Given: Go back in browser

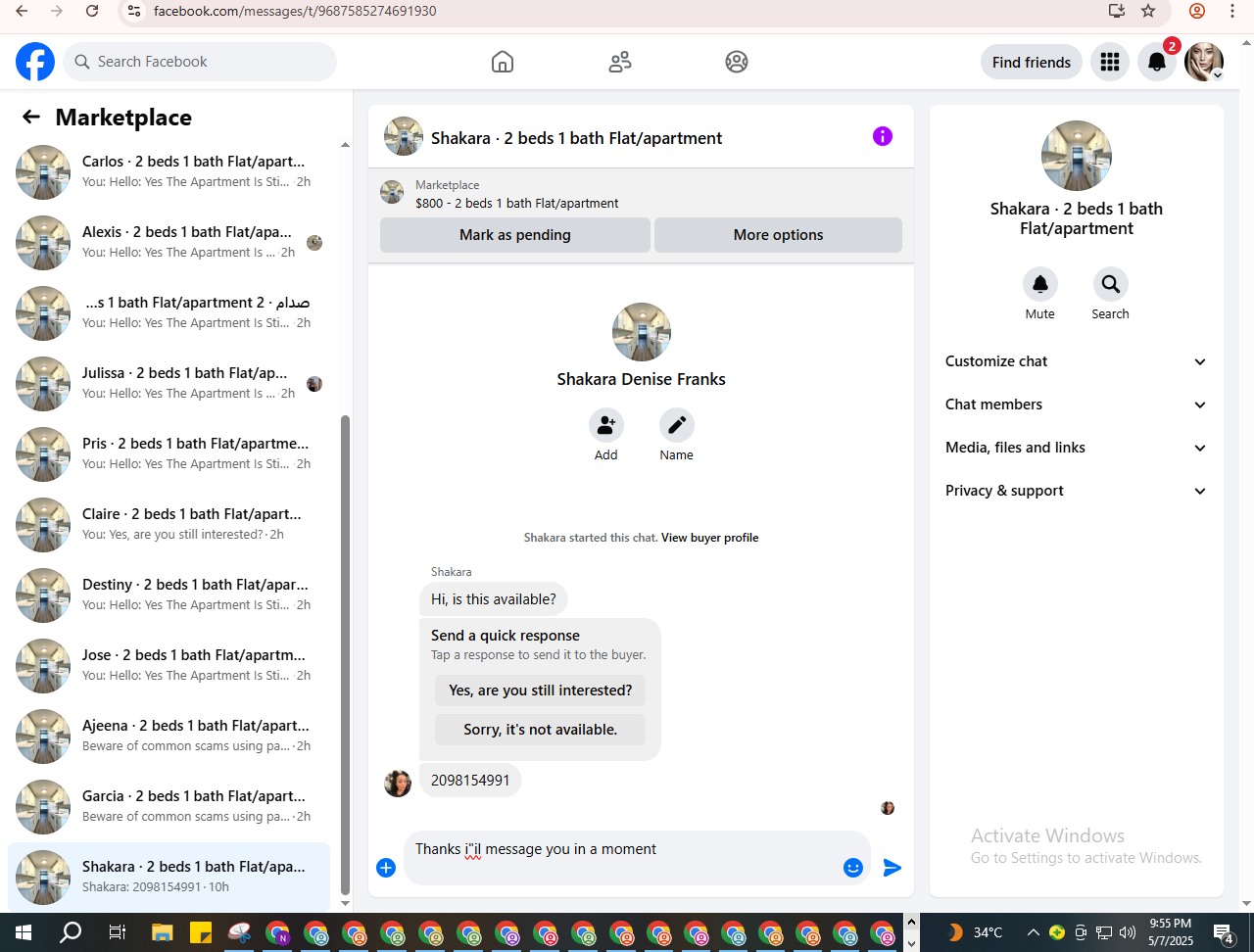Looking at the screenshot, I should pos(22,11).
